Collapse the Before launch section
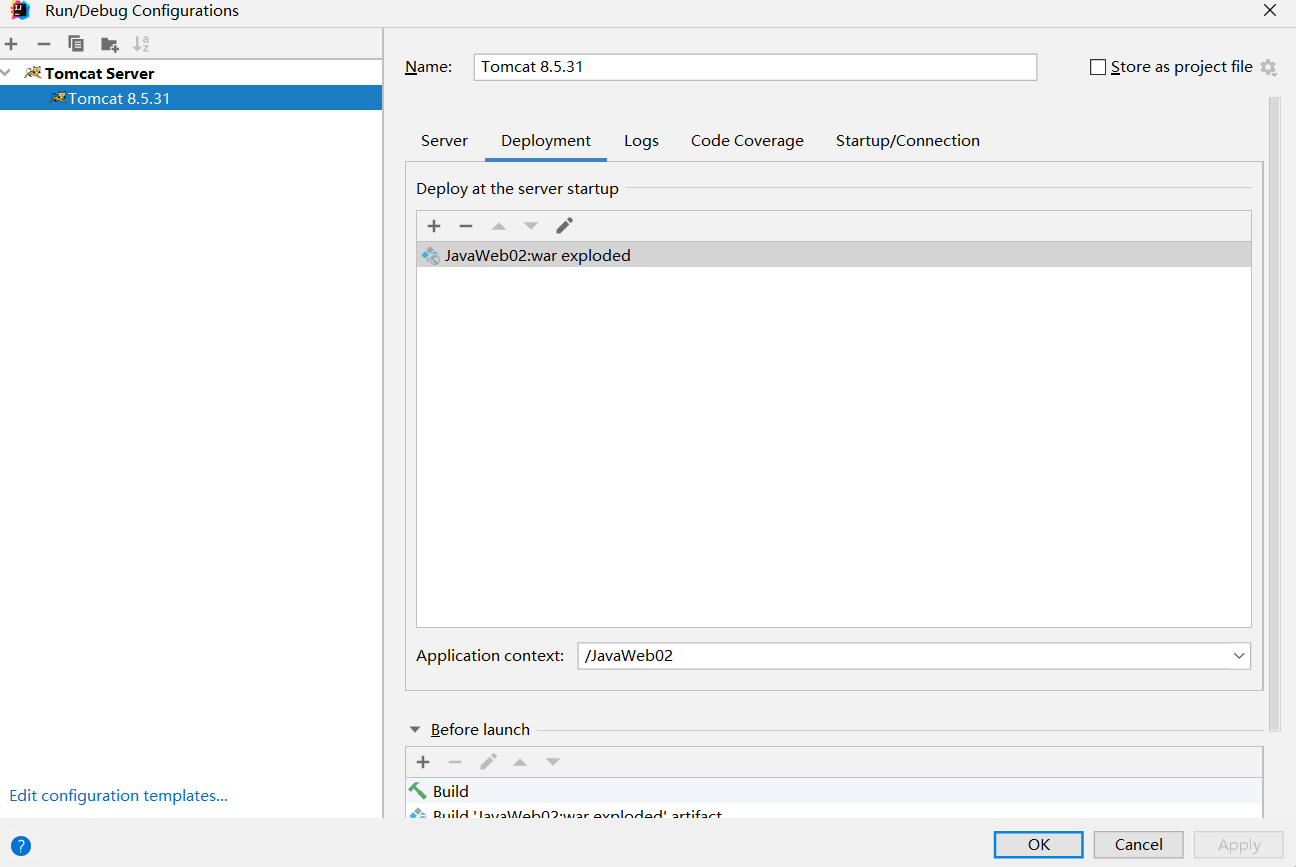Screen dimensions: 1296x867 tap(415, 730)
